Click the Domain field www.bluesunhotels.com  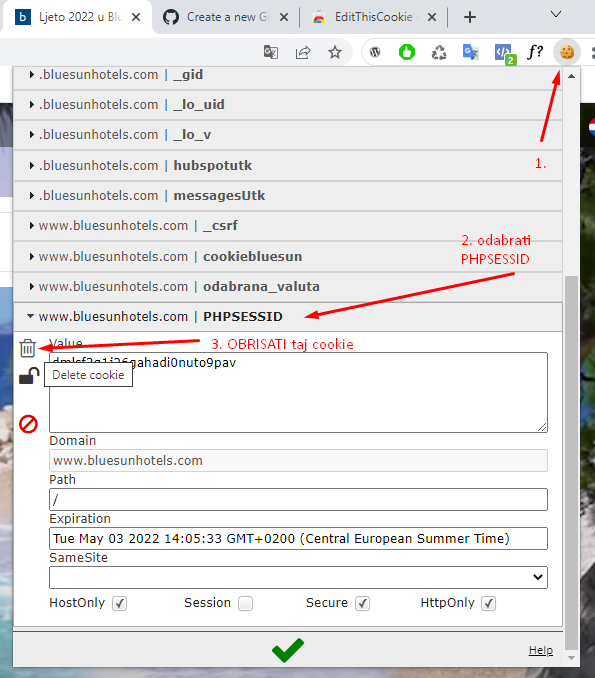[x=298, y=461]
